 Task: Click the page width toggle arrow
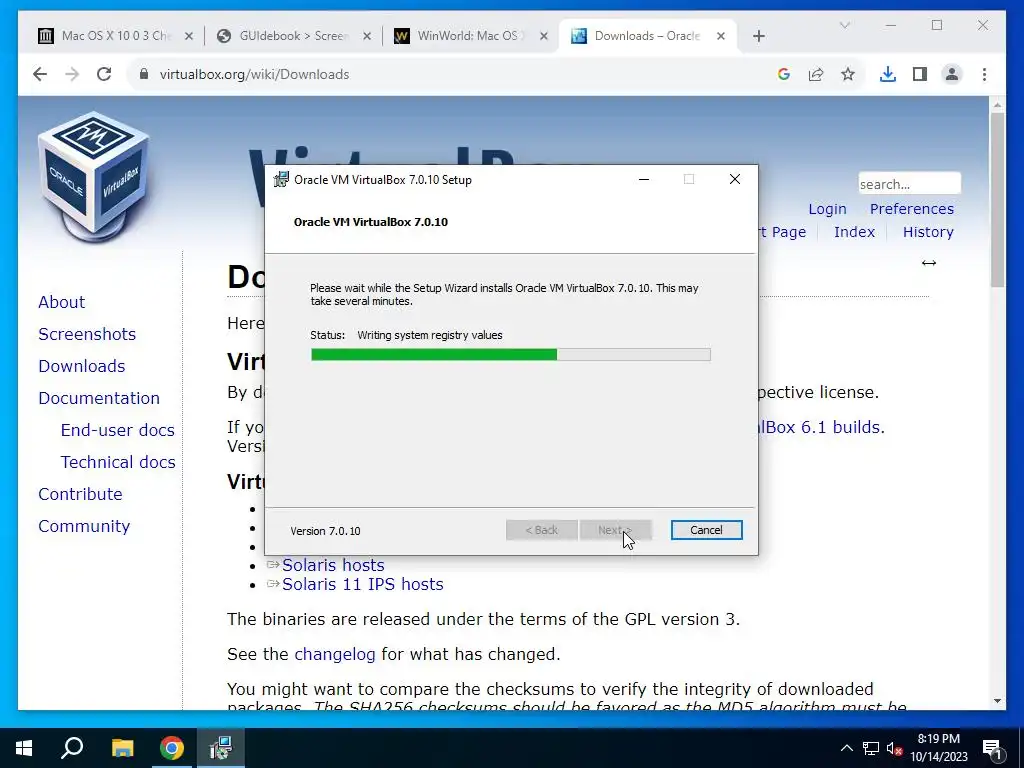tap(929, 263)
